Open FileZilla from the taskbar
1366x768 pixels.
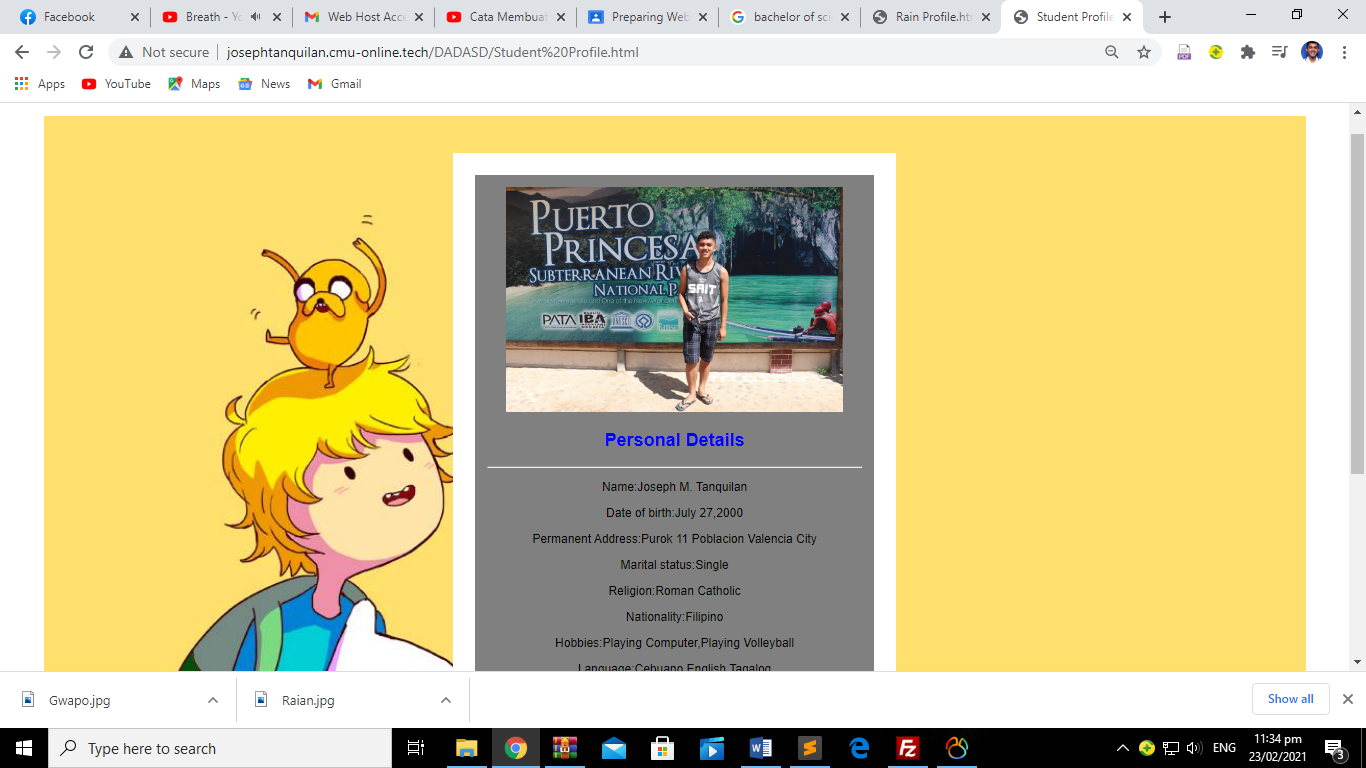click(908, 748)
